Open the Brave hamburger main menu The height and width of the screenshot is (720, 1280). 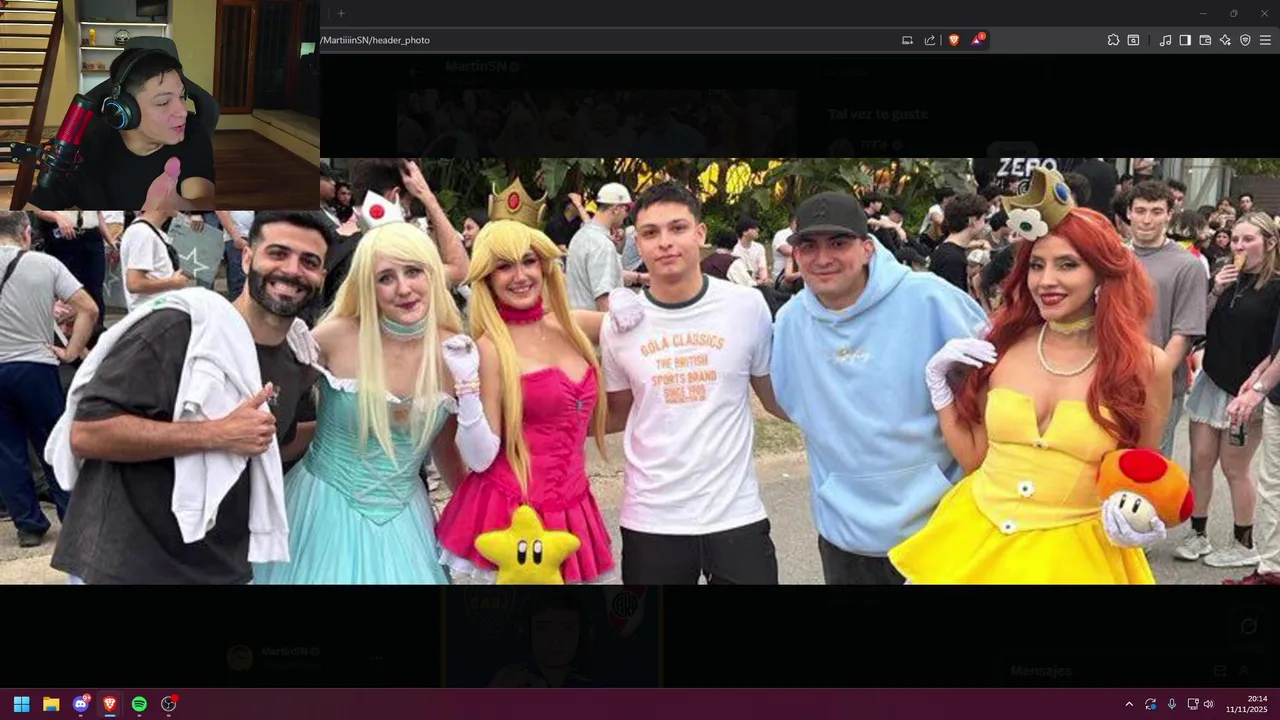[1265, 40]
